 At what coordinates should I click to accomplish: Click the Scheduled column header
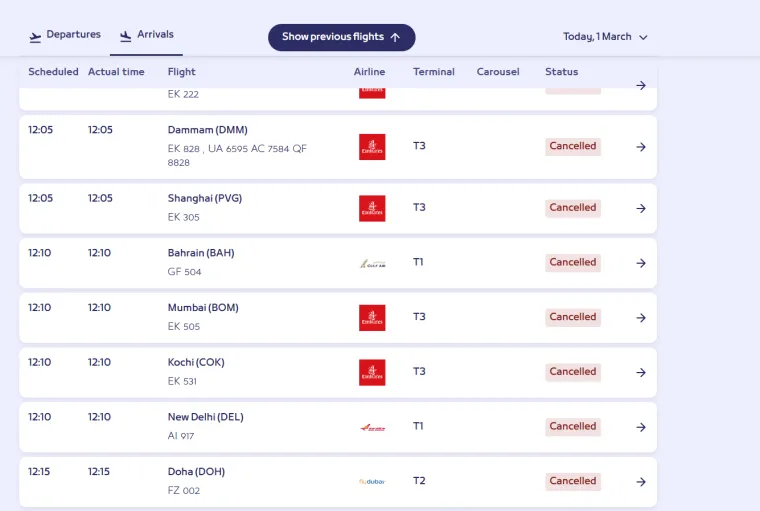click(53, 72)
